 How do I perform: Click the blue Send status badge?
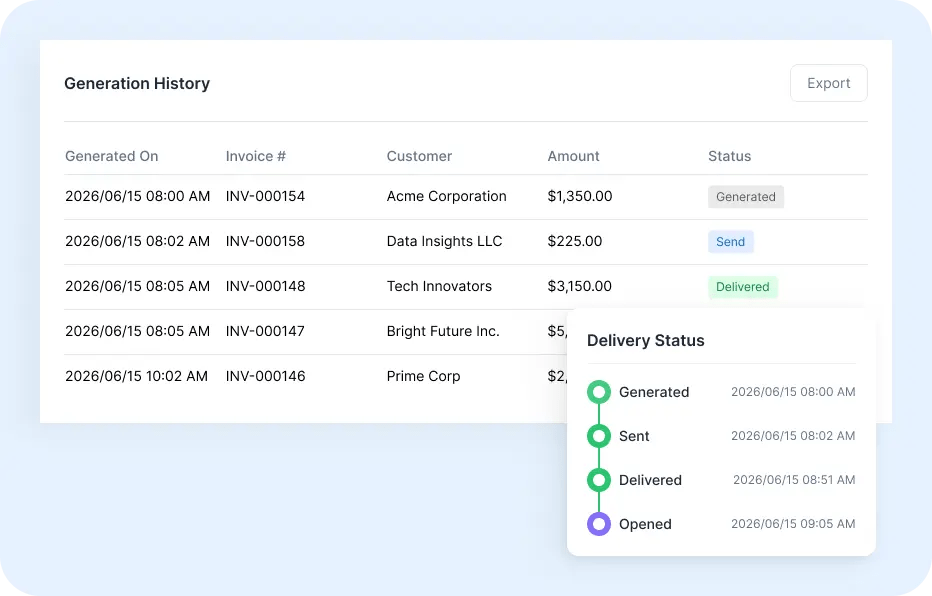coord(731,242)
